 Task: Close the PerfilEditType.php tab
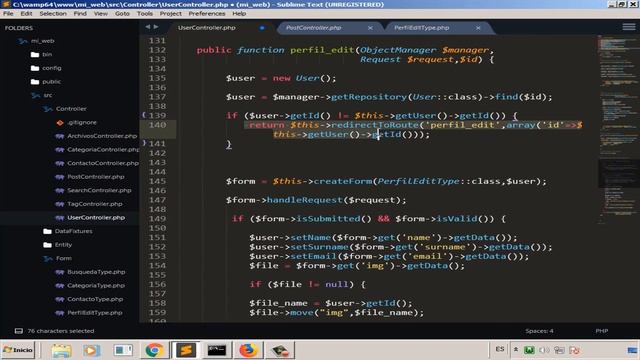[x=478, y=28]
